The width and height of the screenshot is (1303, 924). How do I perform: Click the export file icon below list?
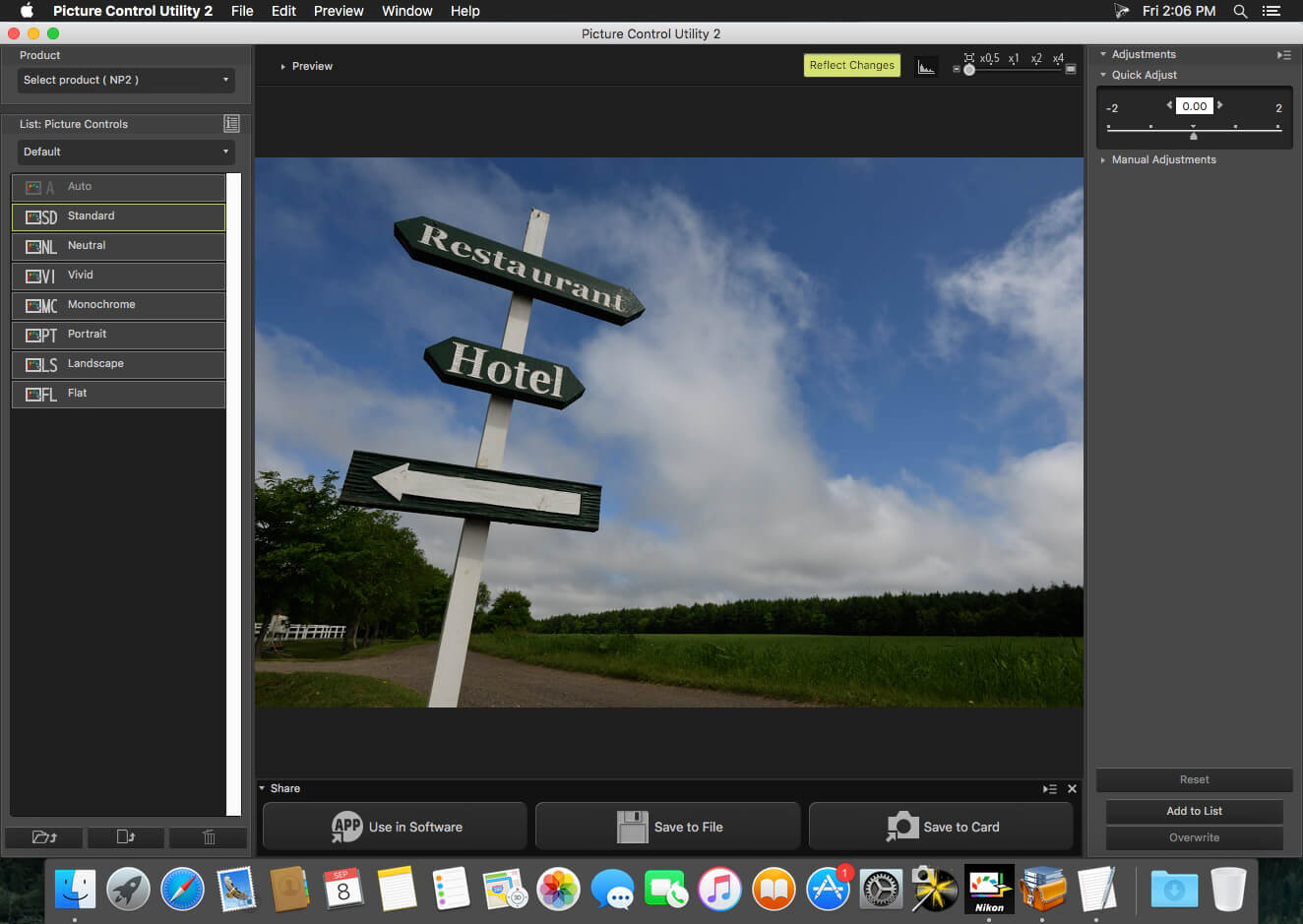tap(126, 837)
